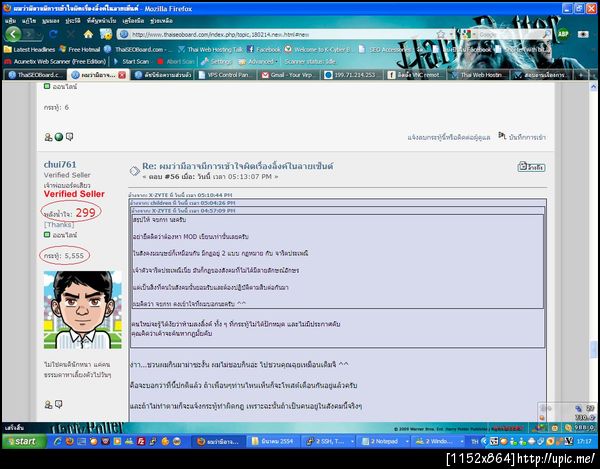Click Abort Scan in the Acunetix toolbar

click(176, 61)
